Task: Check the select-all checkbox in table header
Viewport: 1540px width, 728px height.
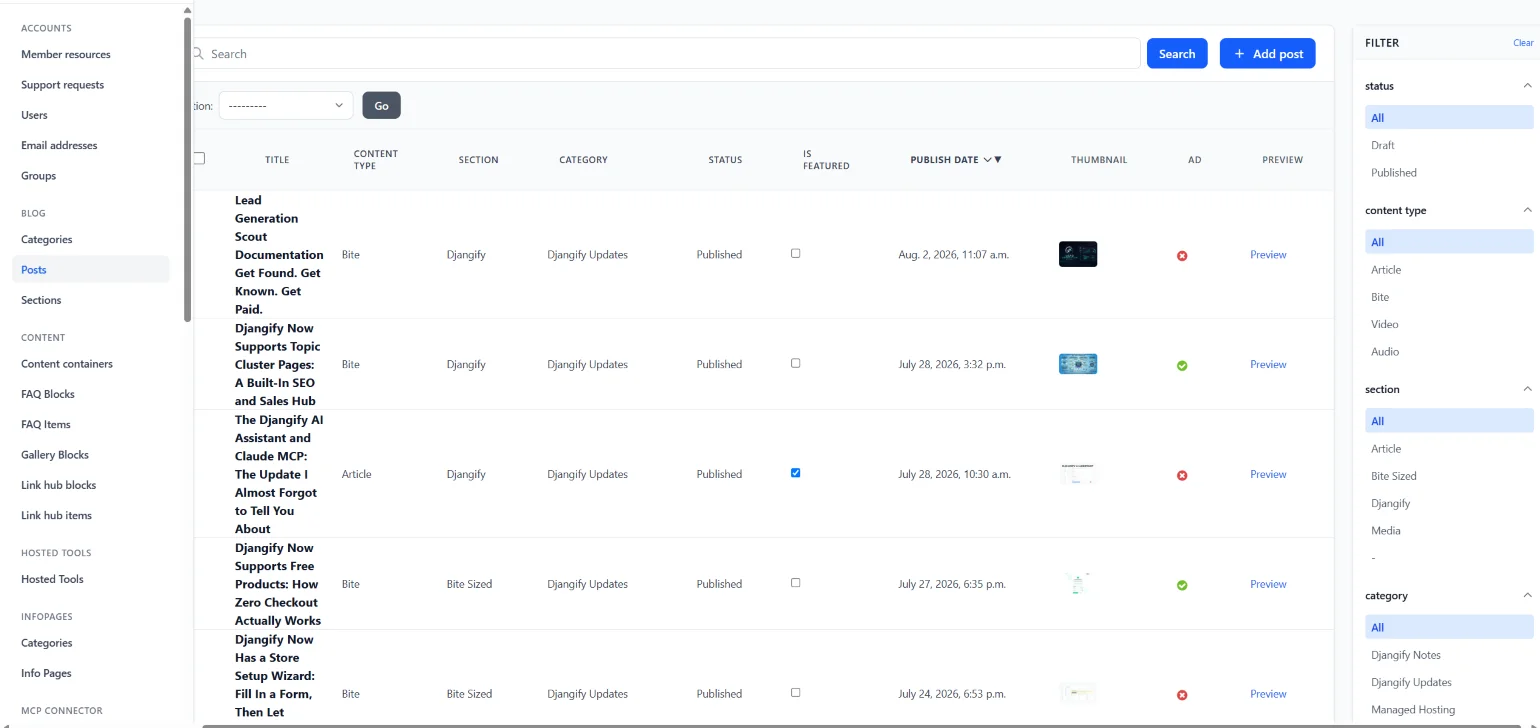Action: (x=199, y=158)
